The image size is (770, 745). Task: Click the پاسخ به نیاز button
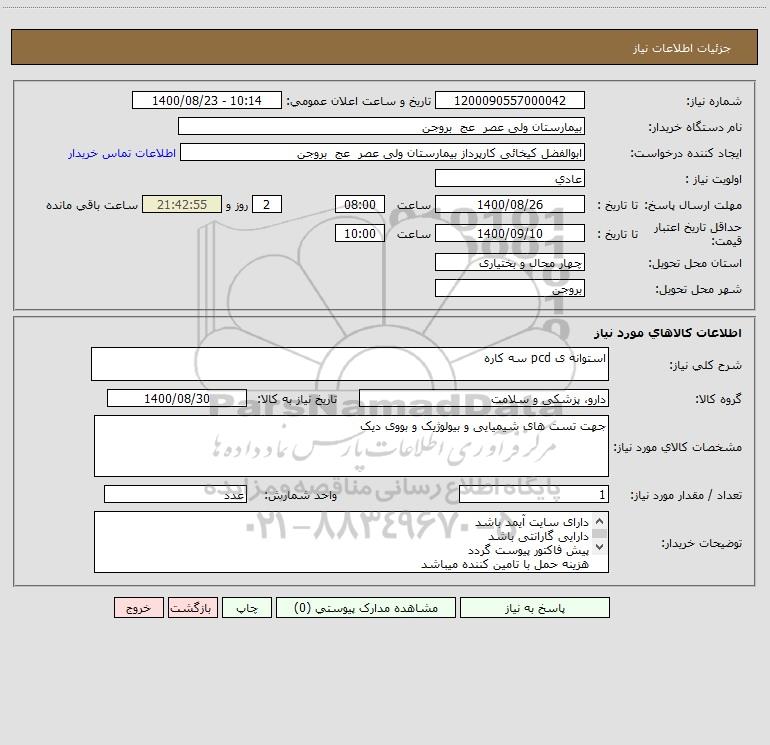[x=535, y=608]
